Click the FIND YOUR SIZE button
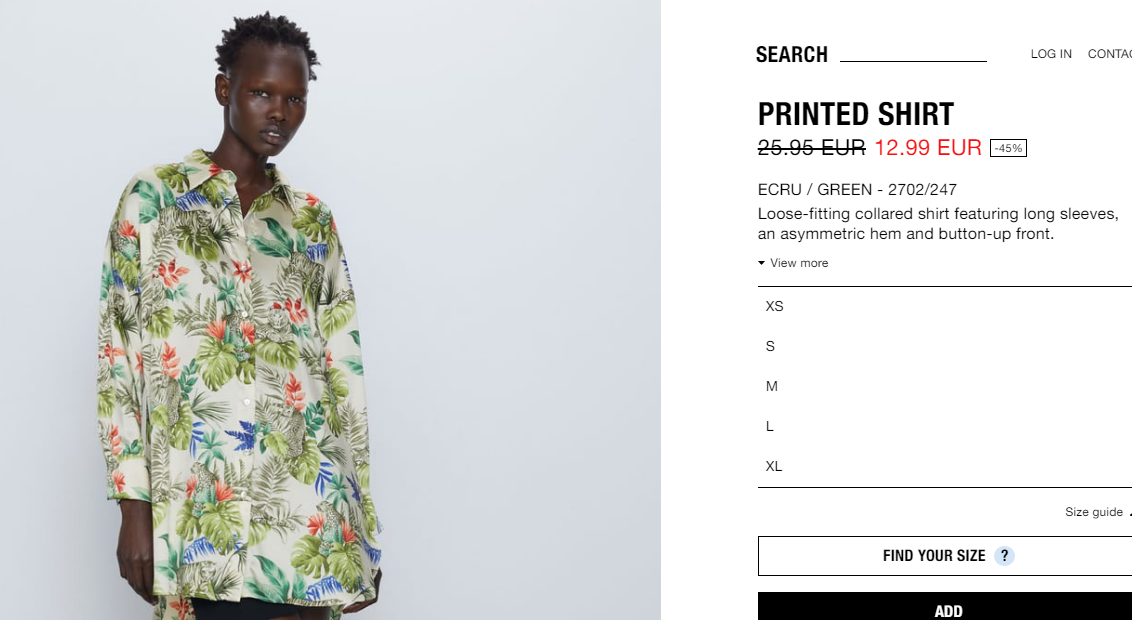 (945, 556)
